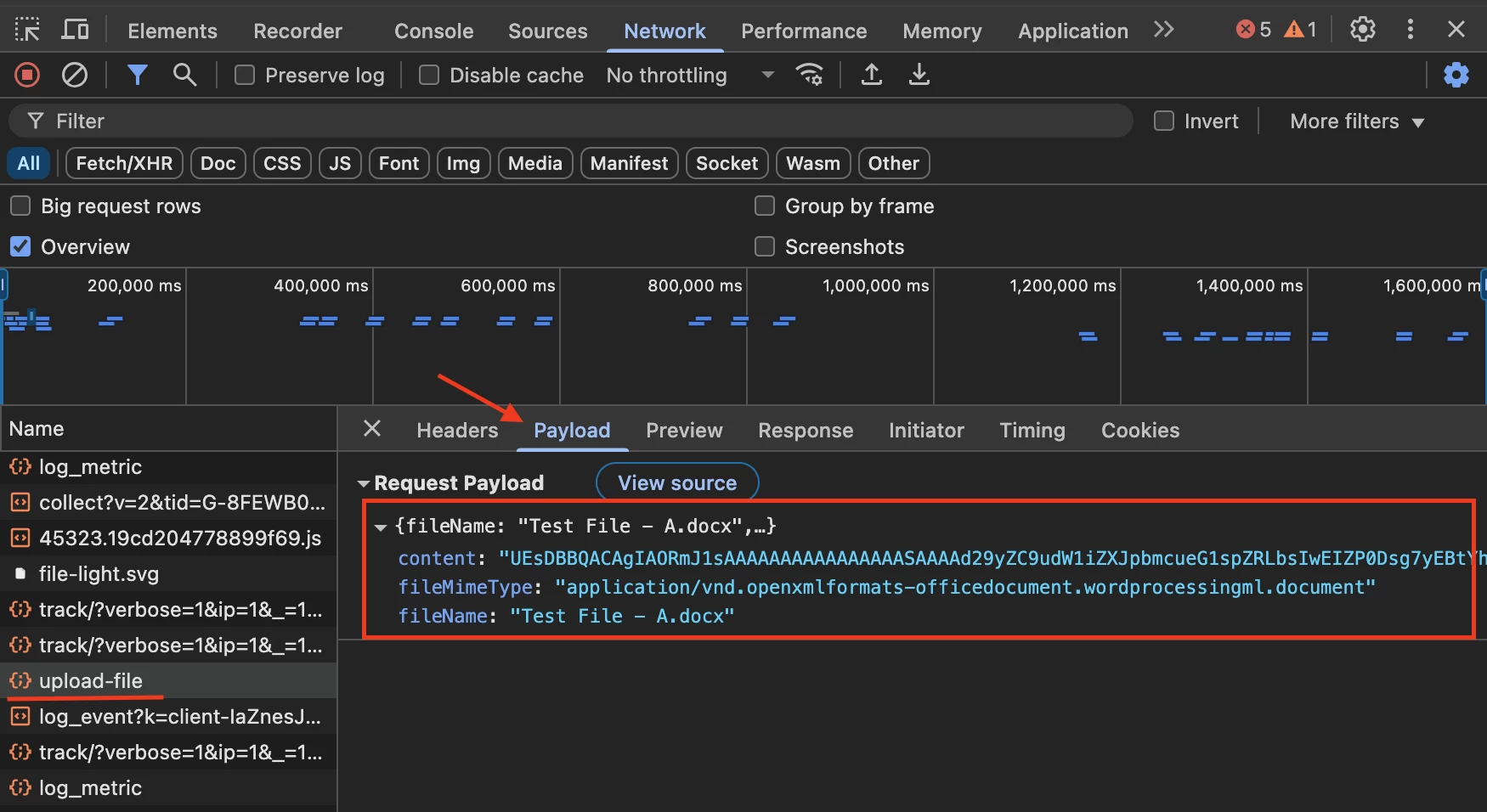Stop recording network log

click(x=27, y=76)
